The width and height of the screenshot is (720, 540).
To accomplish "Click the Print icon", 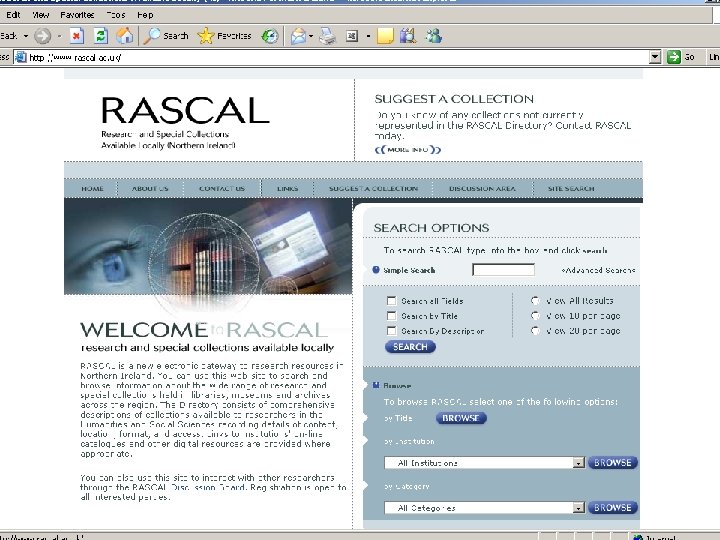I will (327, 36).
